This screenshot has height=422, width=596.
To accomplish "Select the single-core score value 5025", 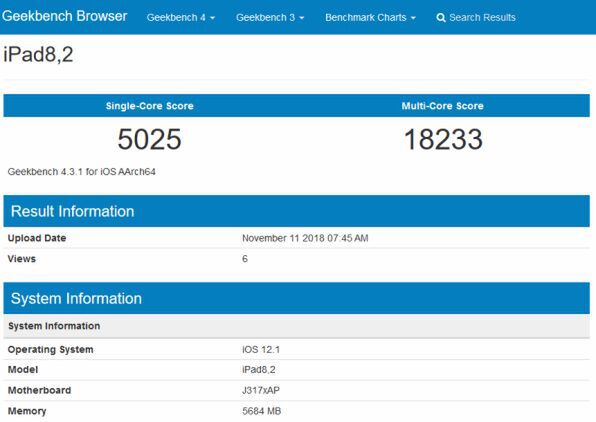I will [x=149, y=139].
